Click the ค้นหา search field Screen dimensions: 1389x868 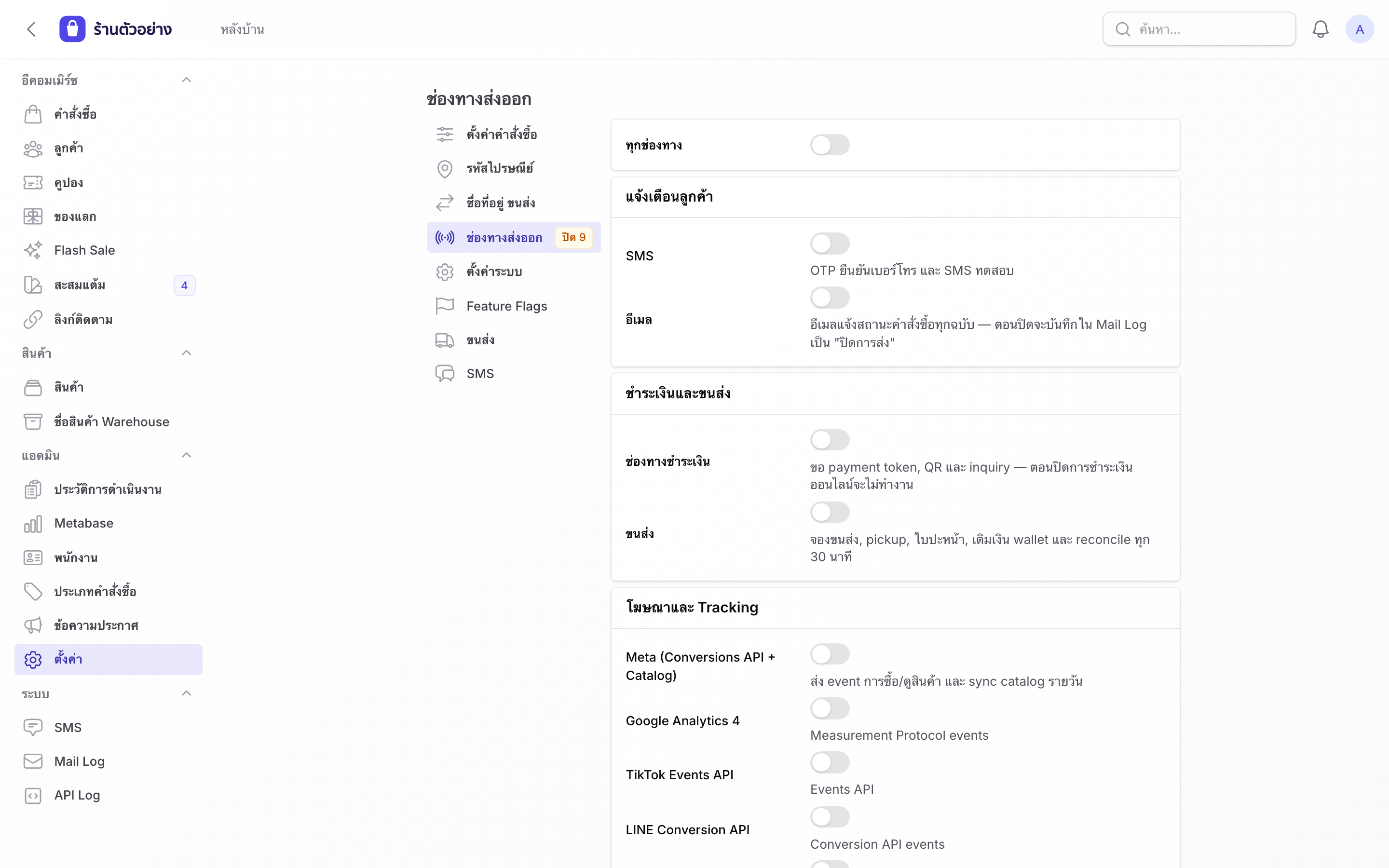coord(1199,29)
